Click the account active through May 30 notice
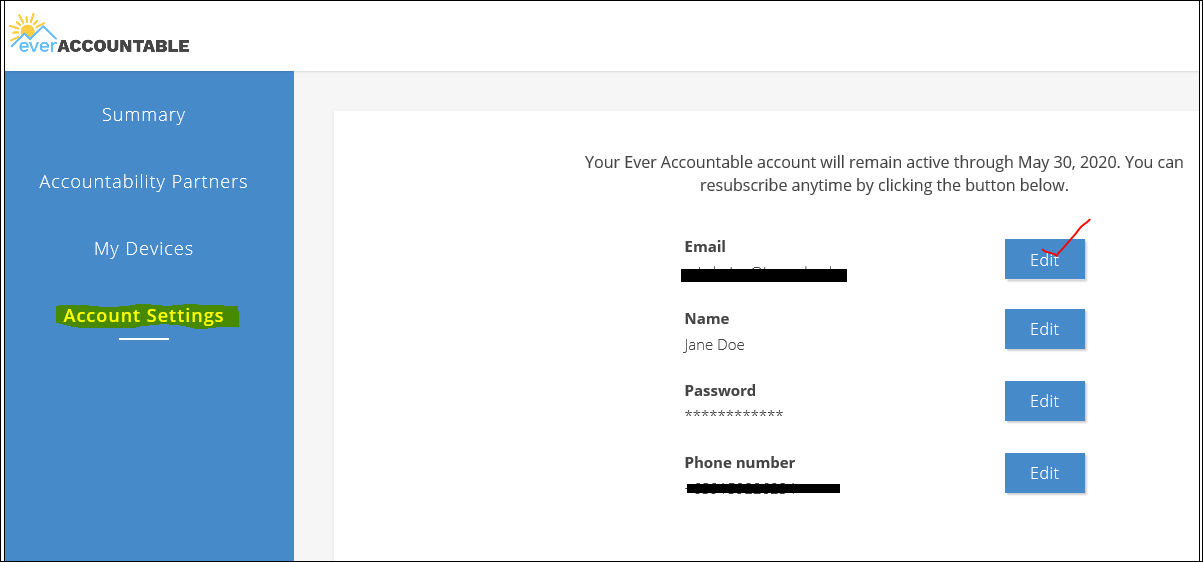This screenshot has width=1203, height=562. [884, 174]
